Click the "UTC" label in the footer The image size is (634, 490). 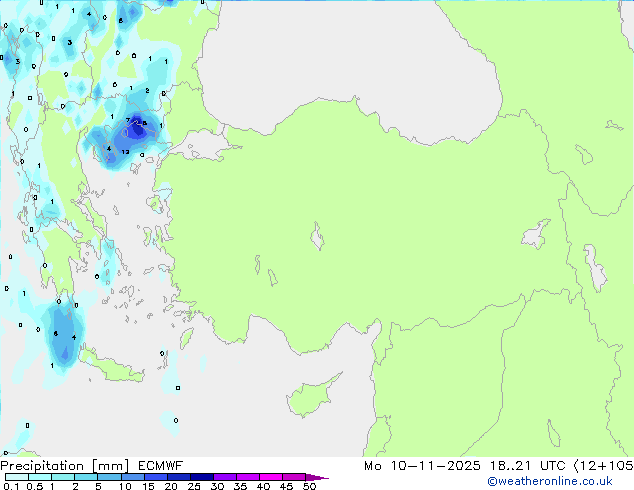553,466
